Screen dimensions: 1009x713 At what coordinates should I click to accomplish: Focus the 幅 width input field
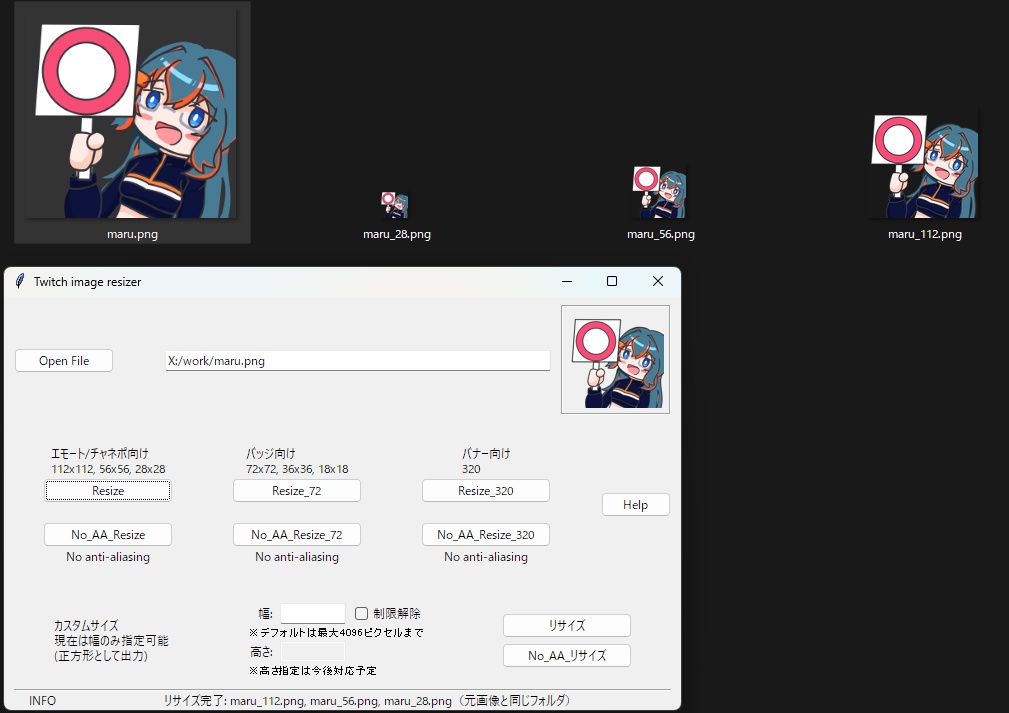(313, 613)
